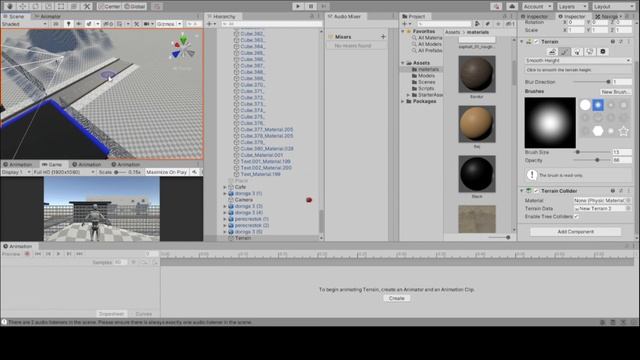The height and width of the screenshot is (360, 640).
Task: Toggle Center pivot mode button
Action: 109,7
